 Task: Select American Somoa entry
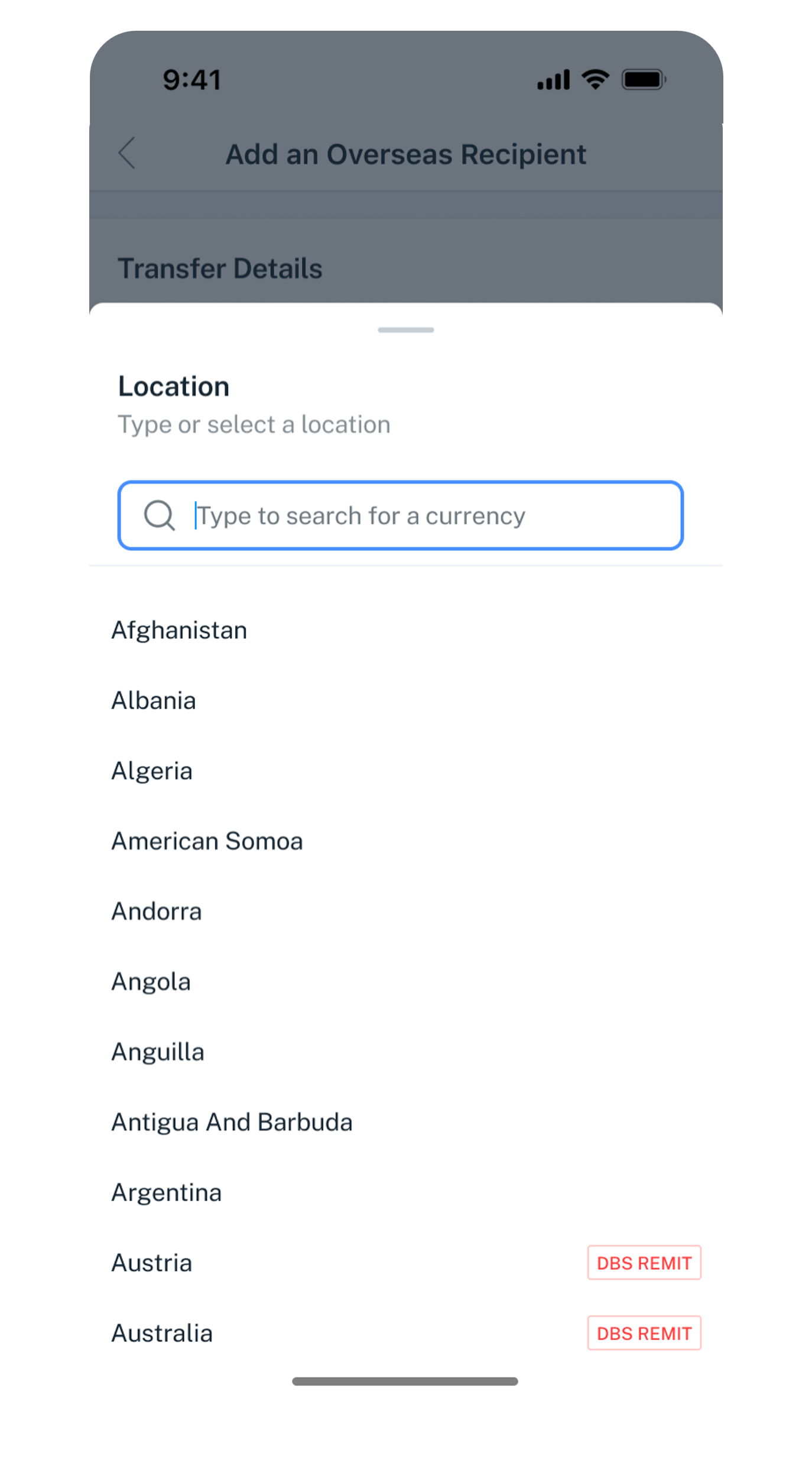point(207,842)
